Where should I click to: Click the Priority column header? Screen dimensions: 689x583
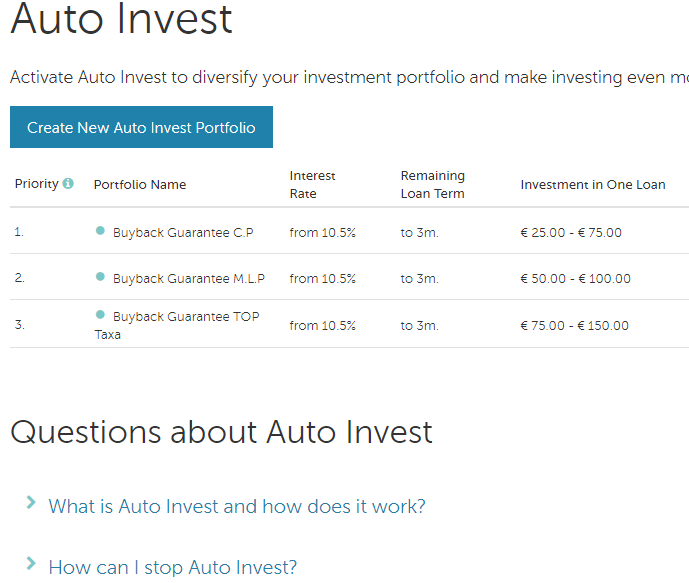36,184
